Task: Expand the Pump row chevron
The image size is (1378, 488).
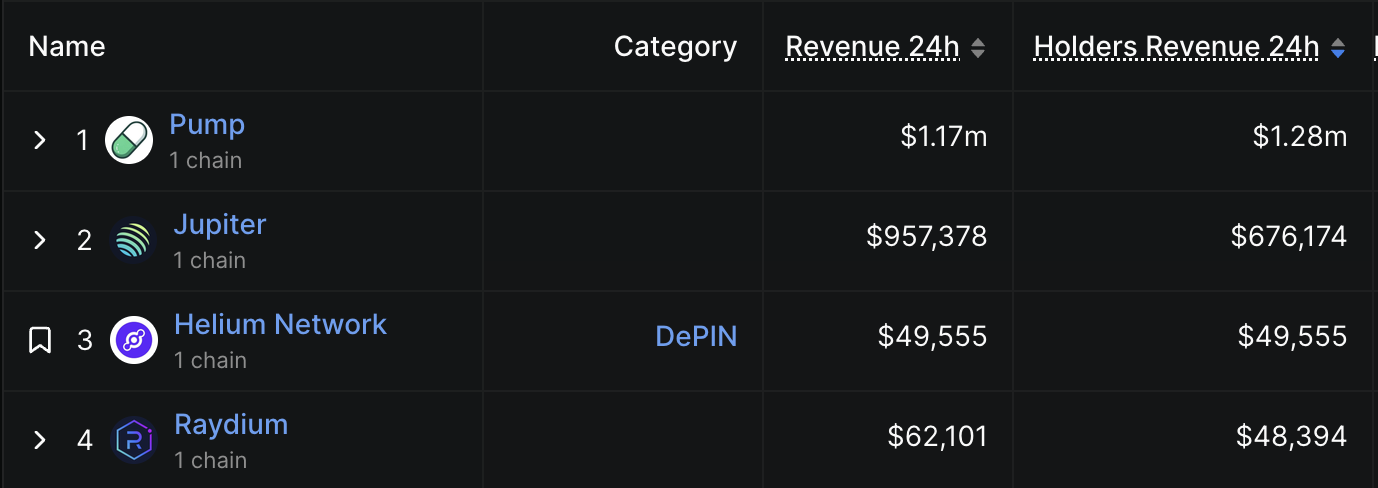Action: click(40, 140)
